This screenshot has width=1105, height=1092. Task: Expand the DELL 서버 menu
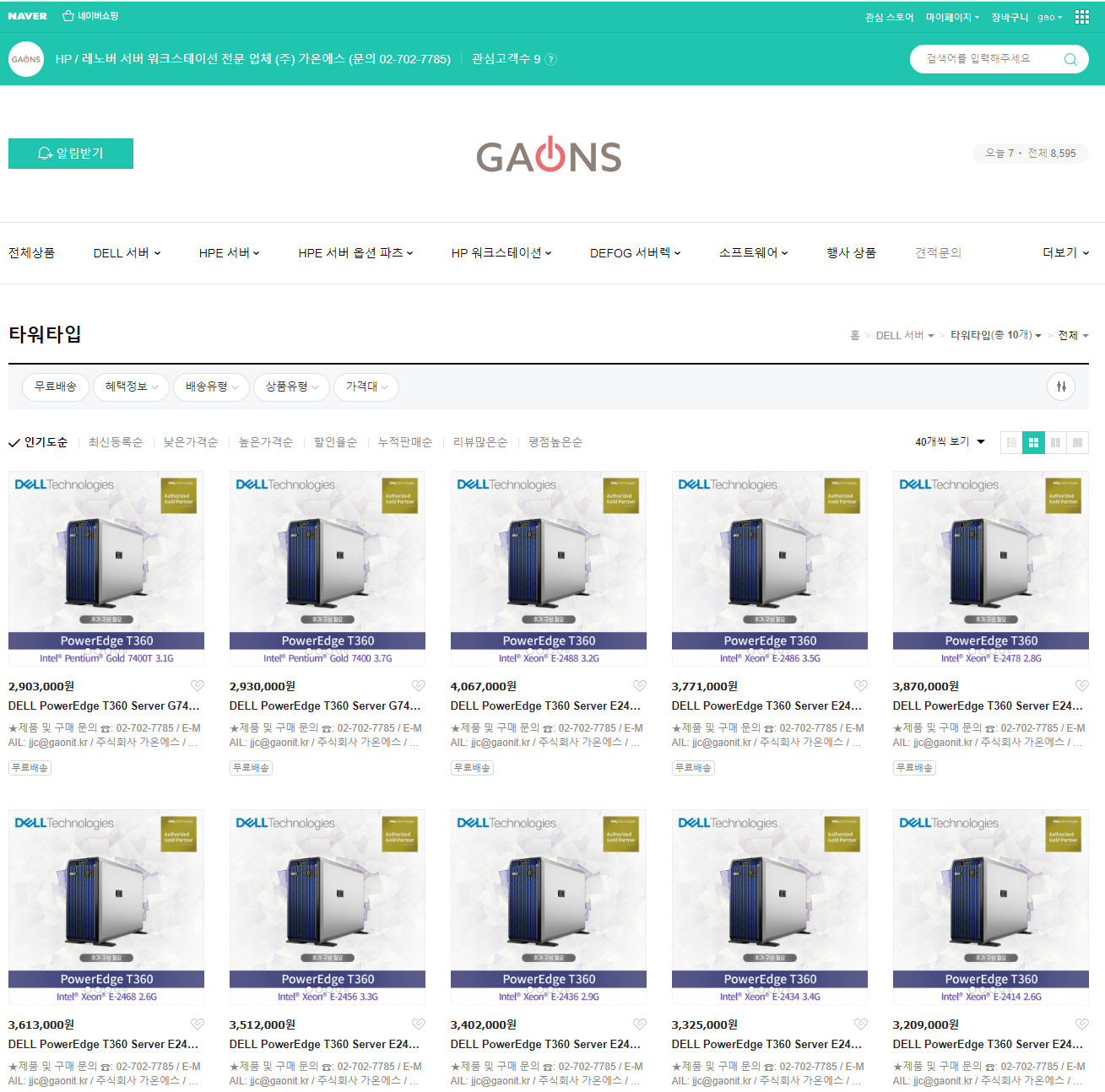(x=127, y=253)
